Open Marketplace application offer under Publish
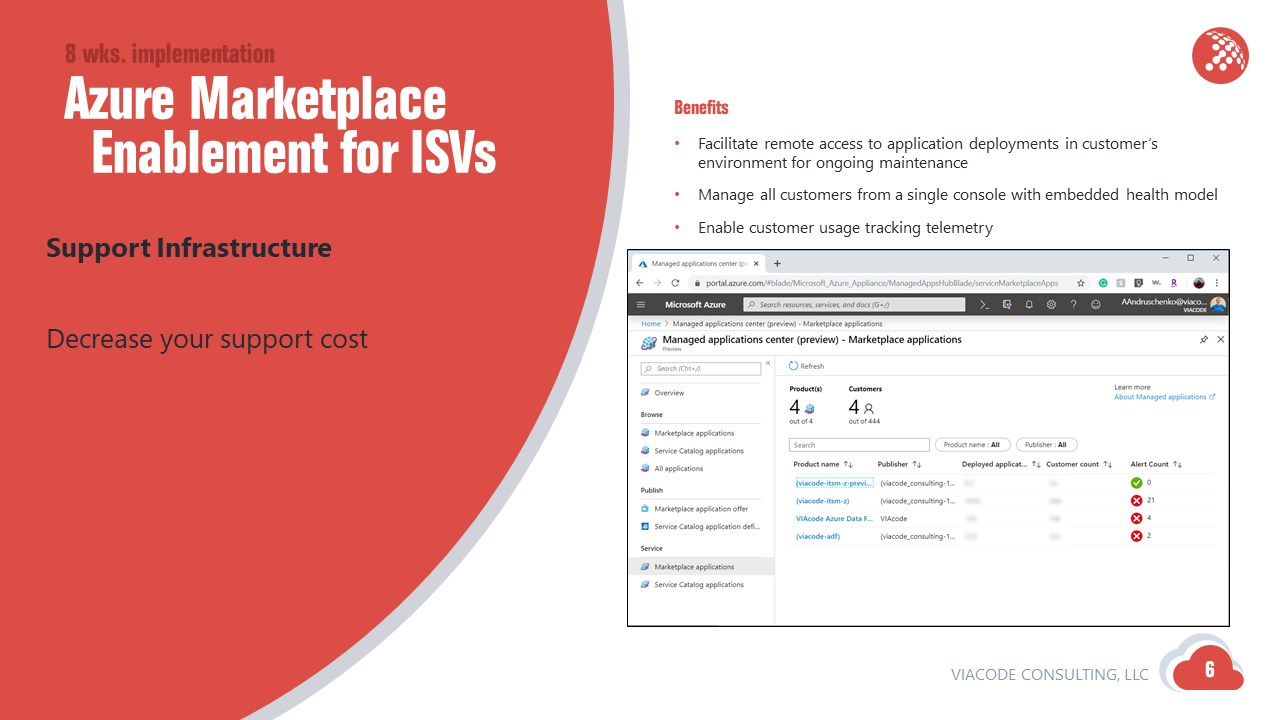This screenshot has height=720, width=1280. click(x=701, y=509)
